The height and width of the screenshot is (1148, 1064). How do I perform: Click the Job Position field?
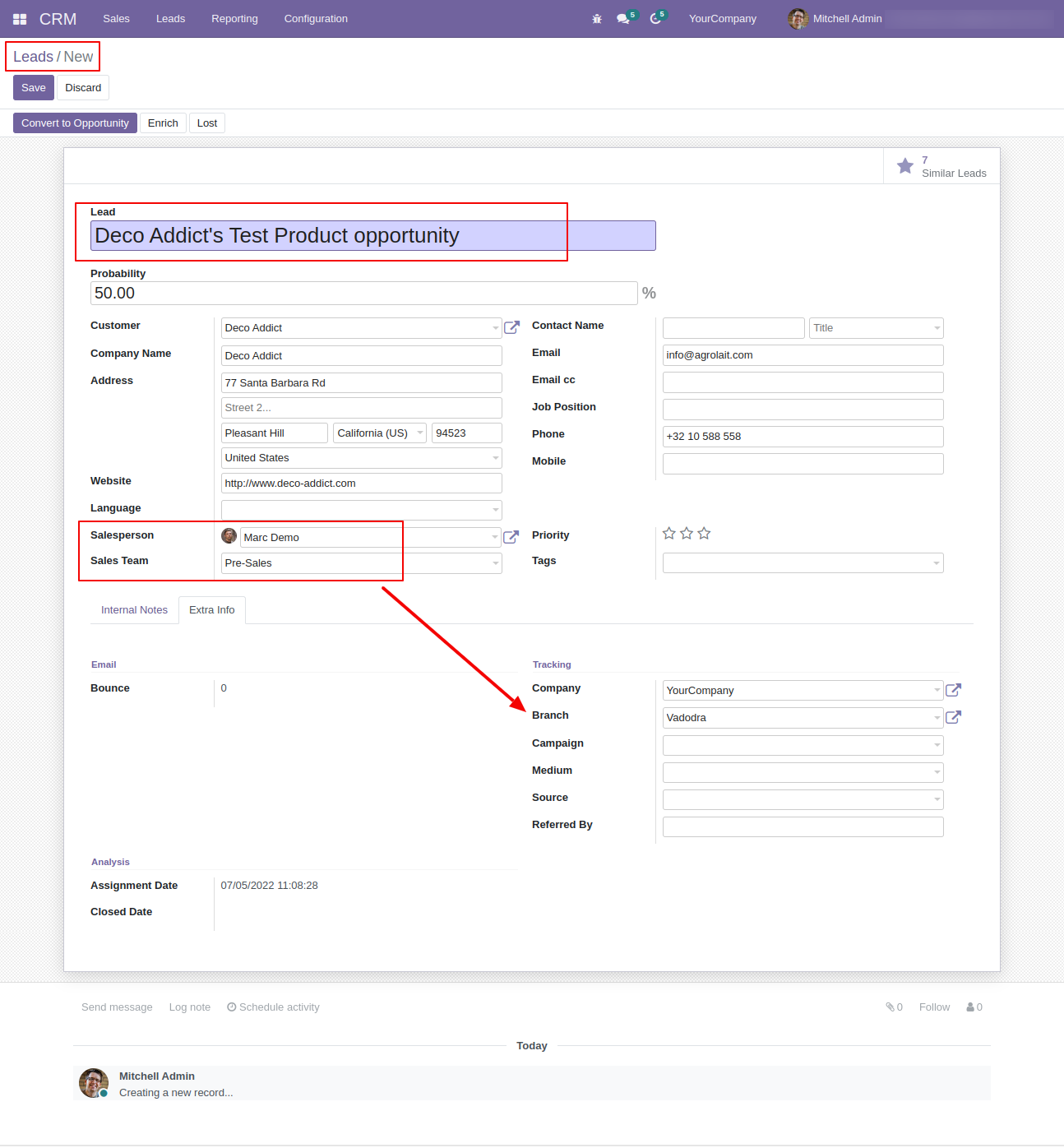803,410
